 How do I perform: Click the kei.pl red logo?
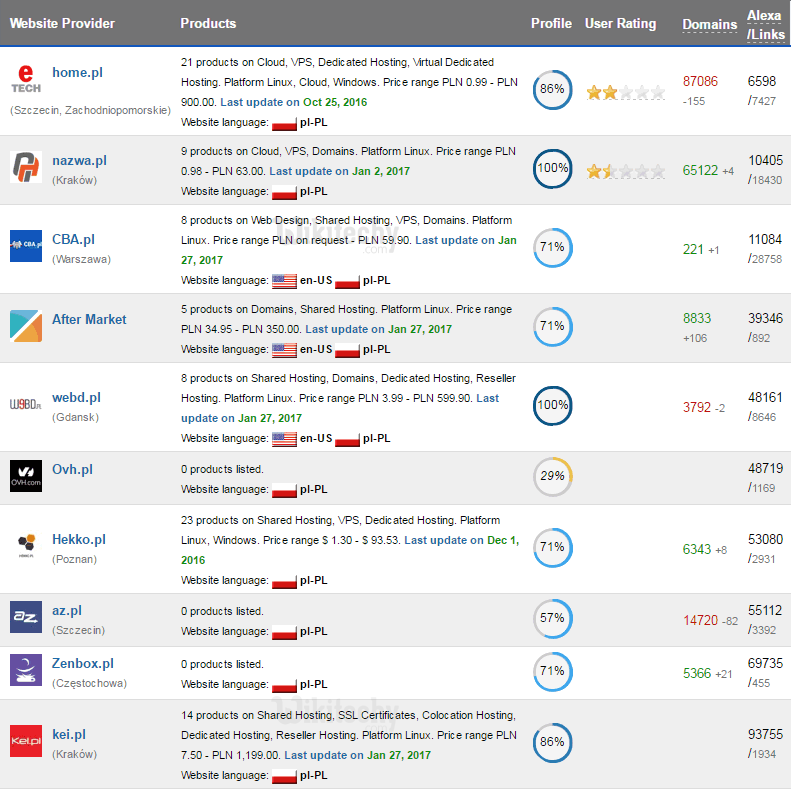point(25,741)
